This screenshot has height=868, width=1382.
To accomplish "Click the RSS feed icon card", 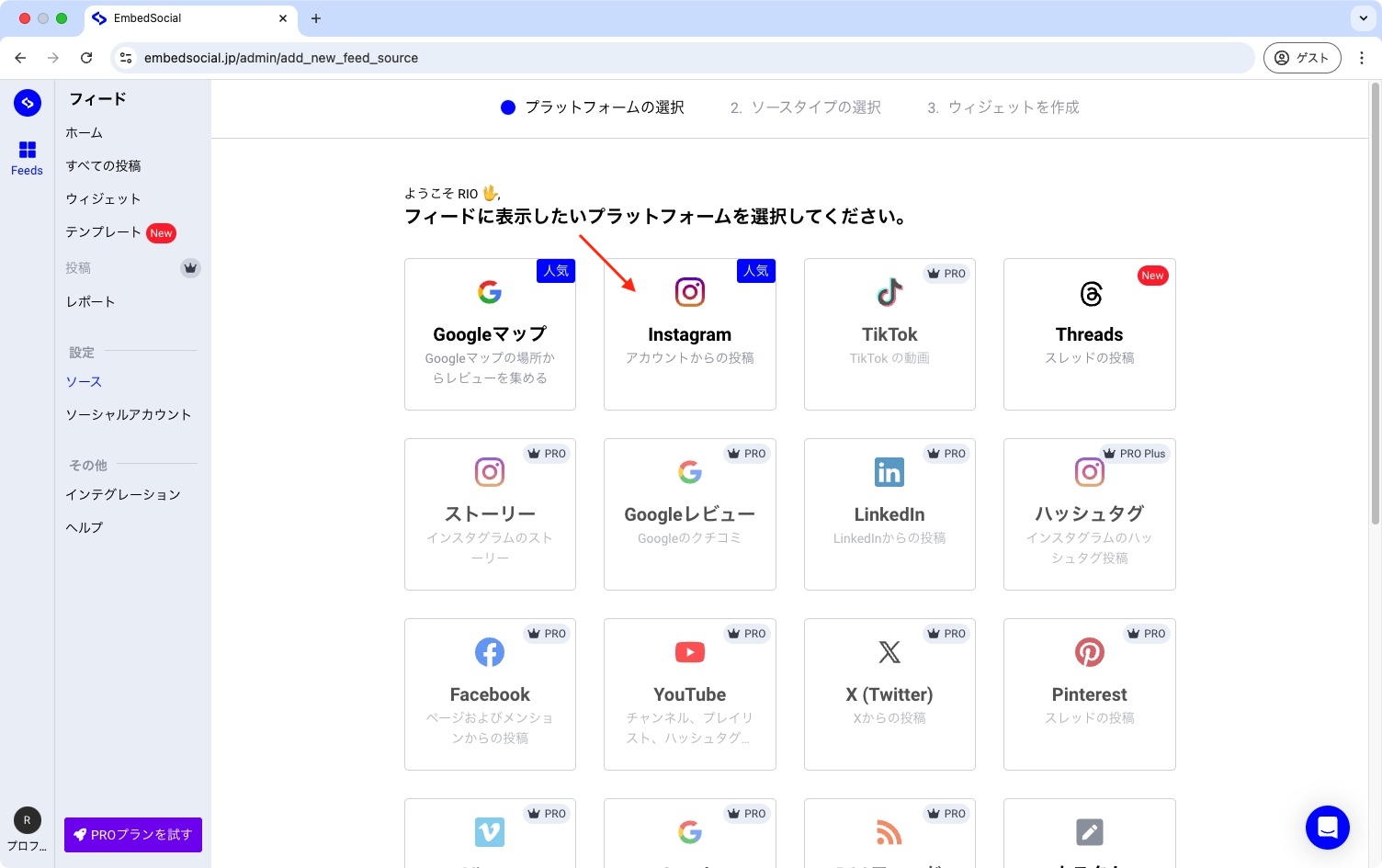I will point(889,833).
